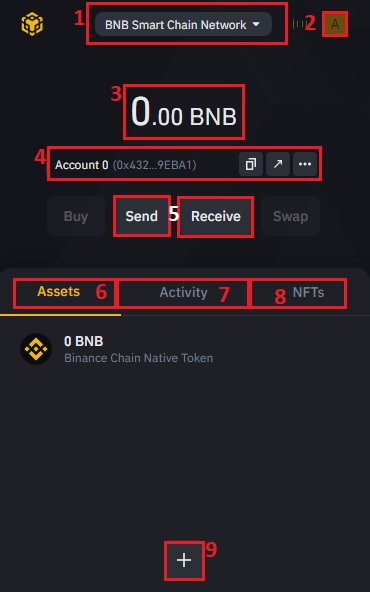Select the Assets tab
Image resolution: width=370 pixels, height=592 pixels.
(59, 291)
